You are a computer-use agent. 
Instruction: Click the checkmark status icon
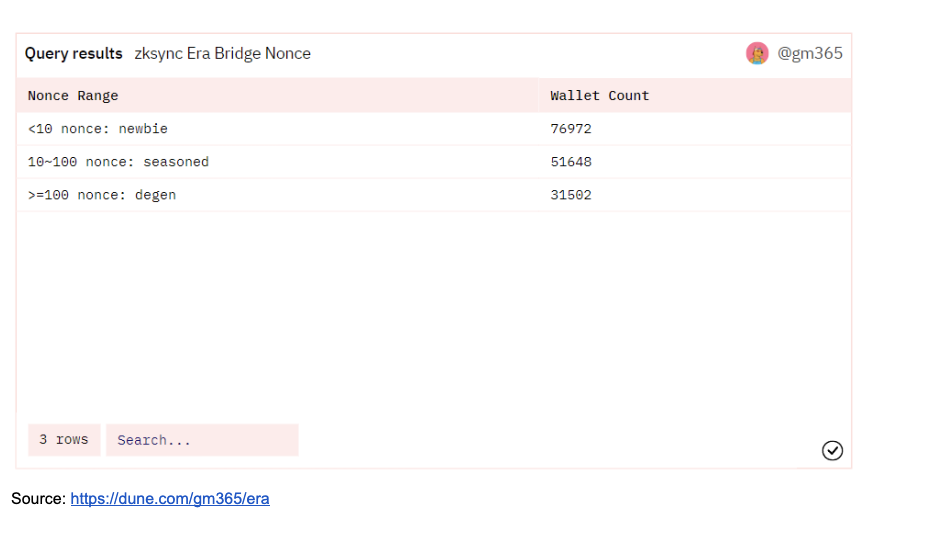[832, 450]
